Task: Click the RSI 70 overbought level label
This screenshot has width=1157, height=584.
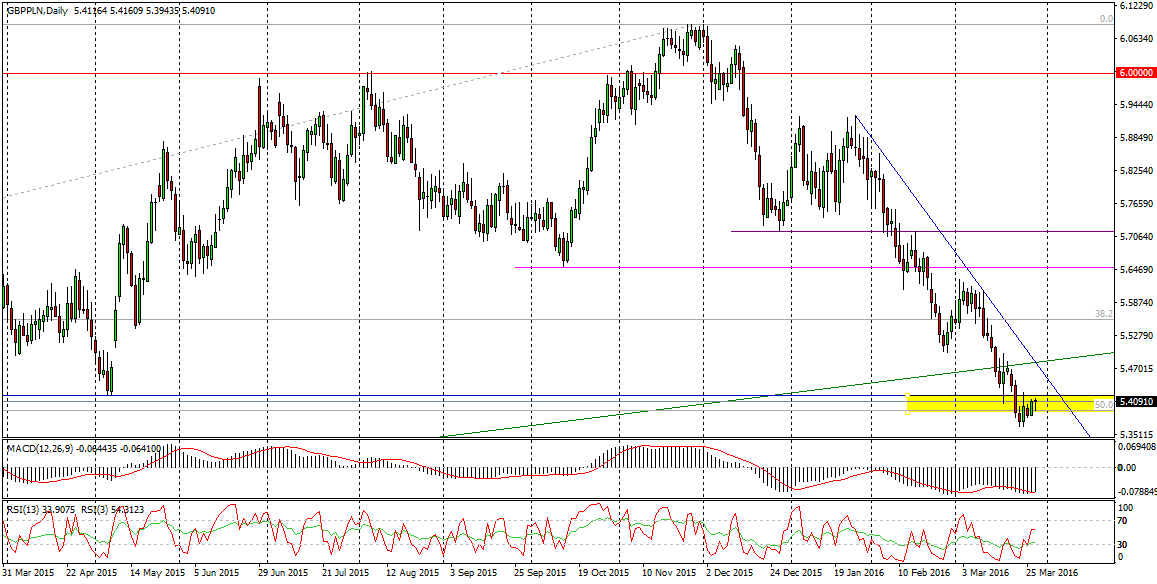Action: (x=1123, y=521)
